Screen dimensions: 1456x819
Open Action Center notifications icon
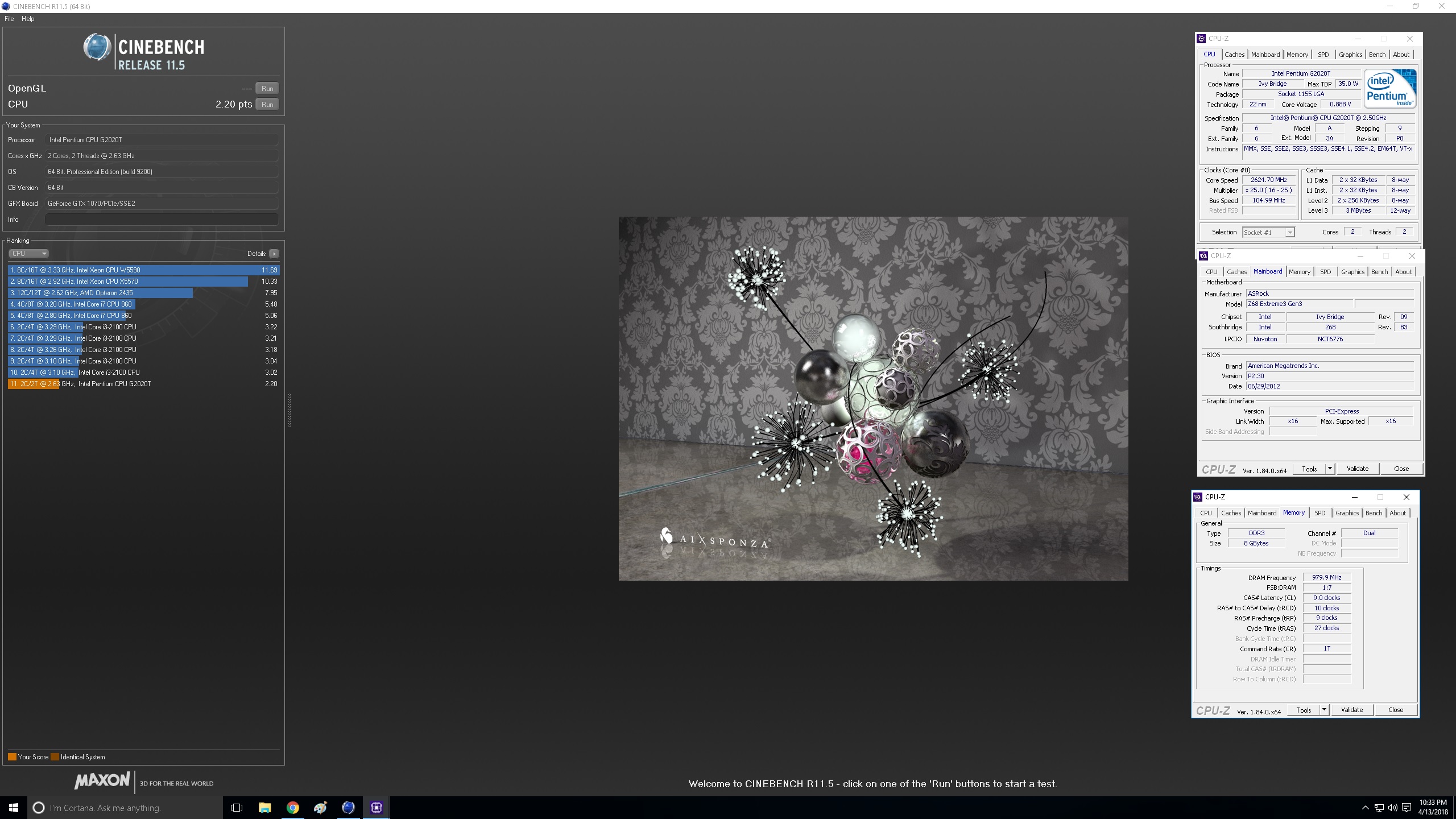pyautogui.click(x=1407, y=808)
